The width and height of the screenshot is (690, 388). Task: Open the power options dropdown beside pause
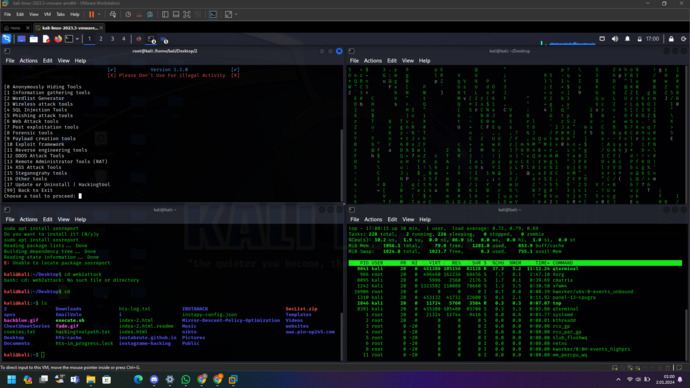99,15
